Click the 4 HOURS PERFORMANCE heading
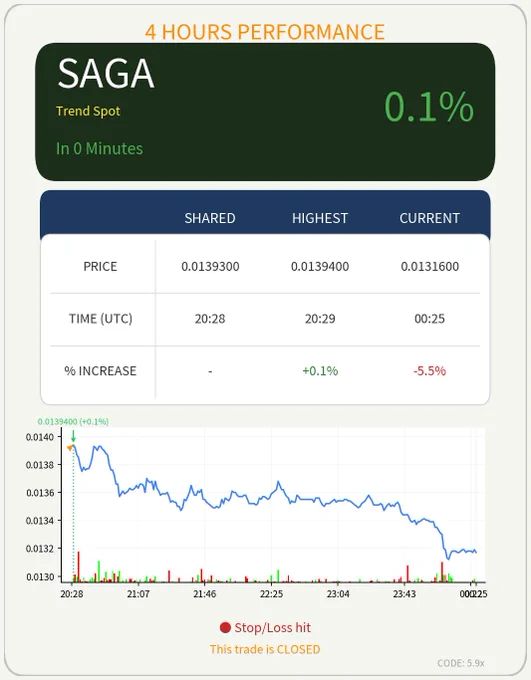Screen dimensions: 531x680 click(x=265, y=32)
